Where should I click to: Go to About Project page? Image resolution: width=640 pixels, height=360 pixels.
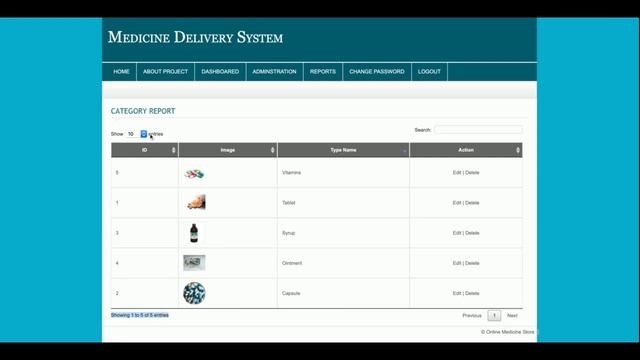pos(165,71)
